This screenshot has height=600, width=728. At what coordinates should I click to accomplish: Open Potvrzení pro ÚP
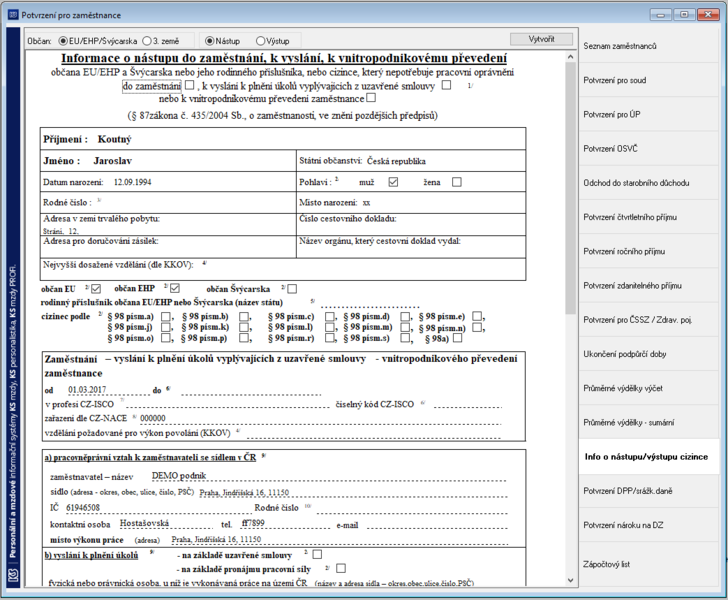649,114
